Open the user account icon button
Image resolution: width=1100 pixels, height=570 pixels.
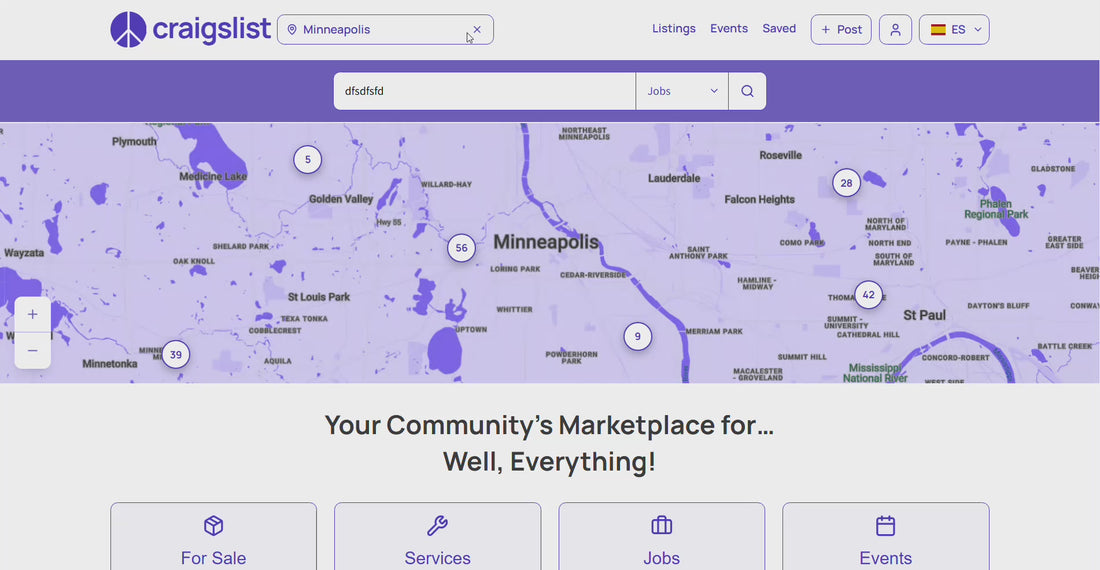(895, 29)
